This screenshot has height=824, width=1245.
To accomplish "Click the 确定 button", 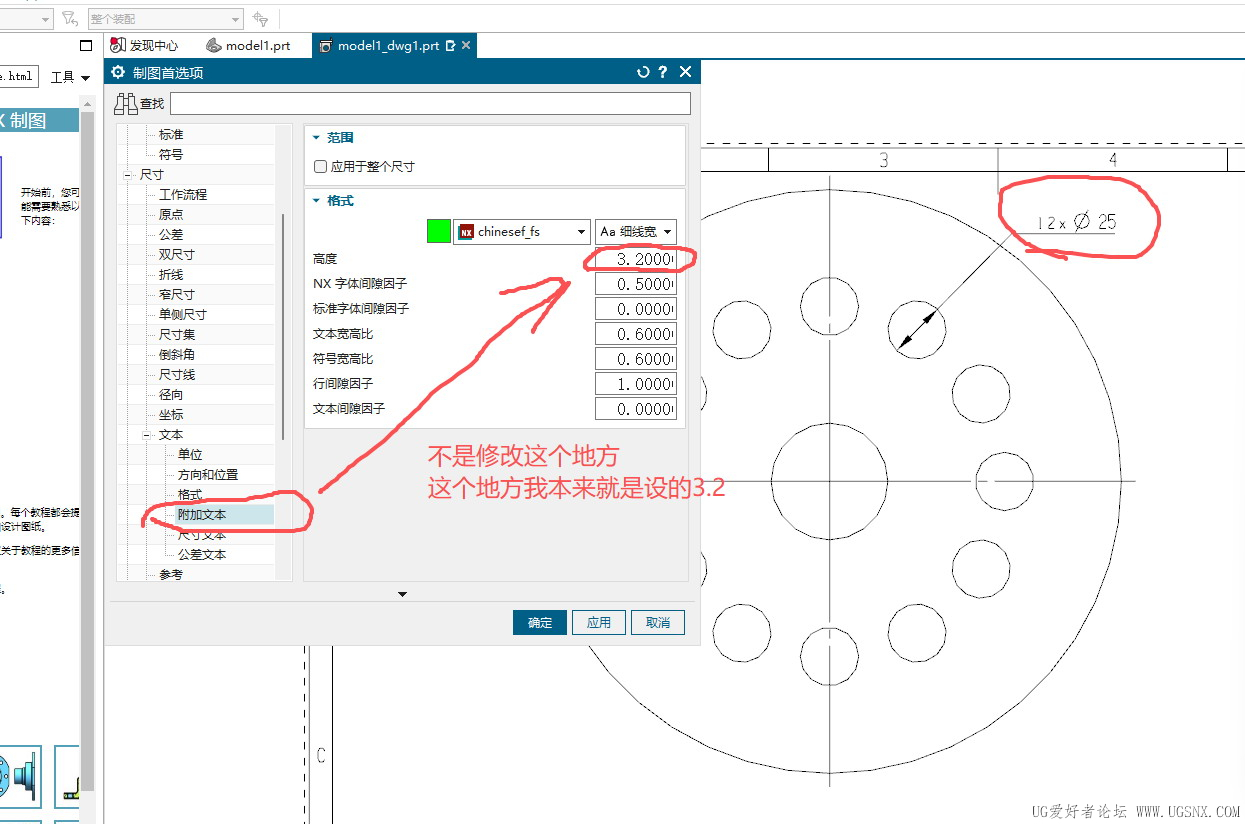I will 540,622.
